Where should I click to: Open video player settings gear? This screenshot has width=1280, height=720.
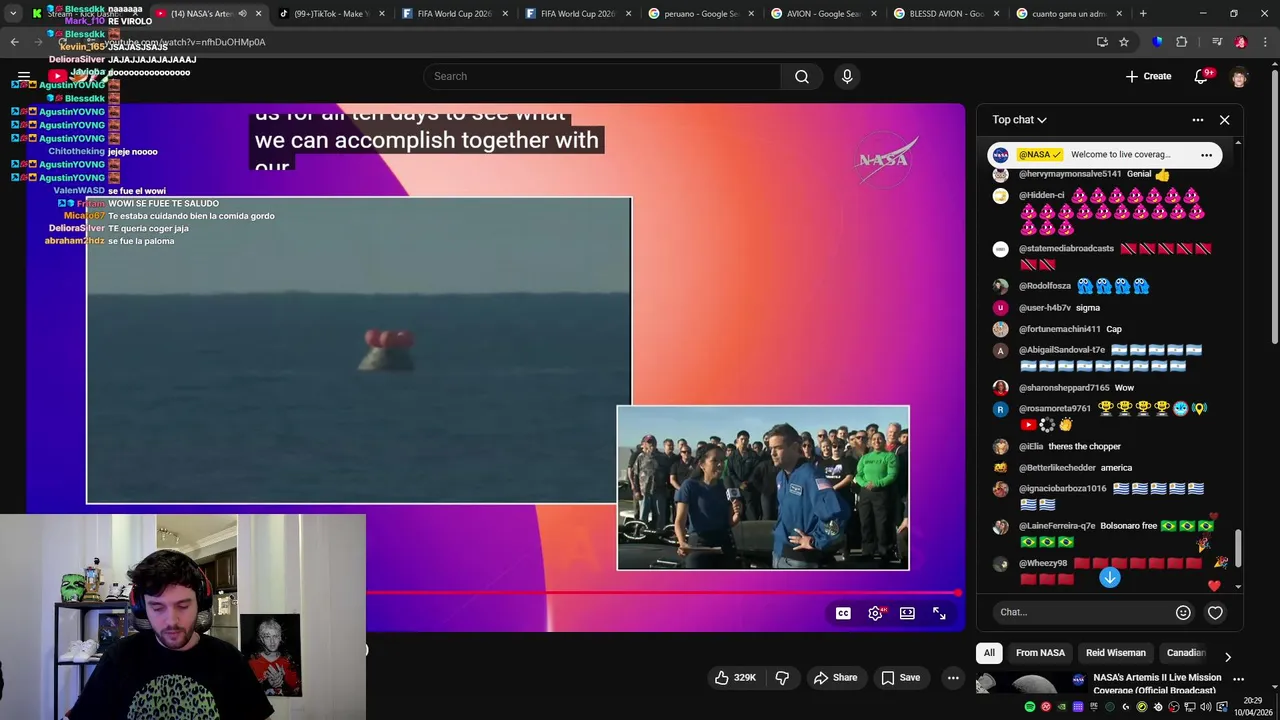coord(875,613)
